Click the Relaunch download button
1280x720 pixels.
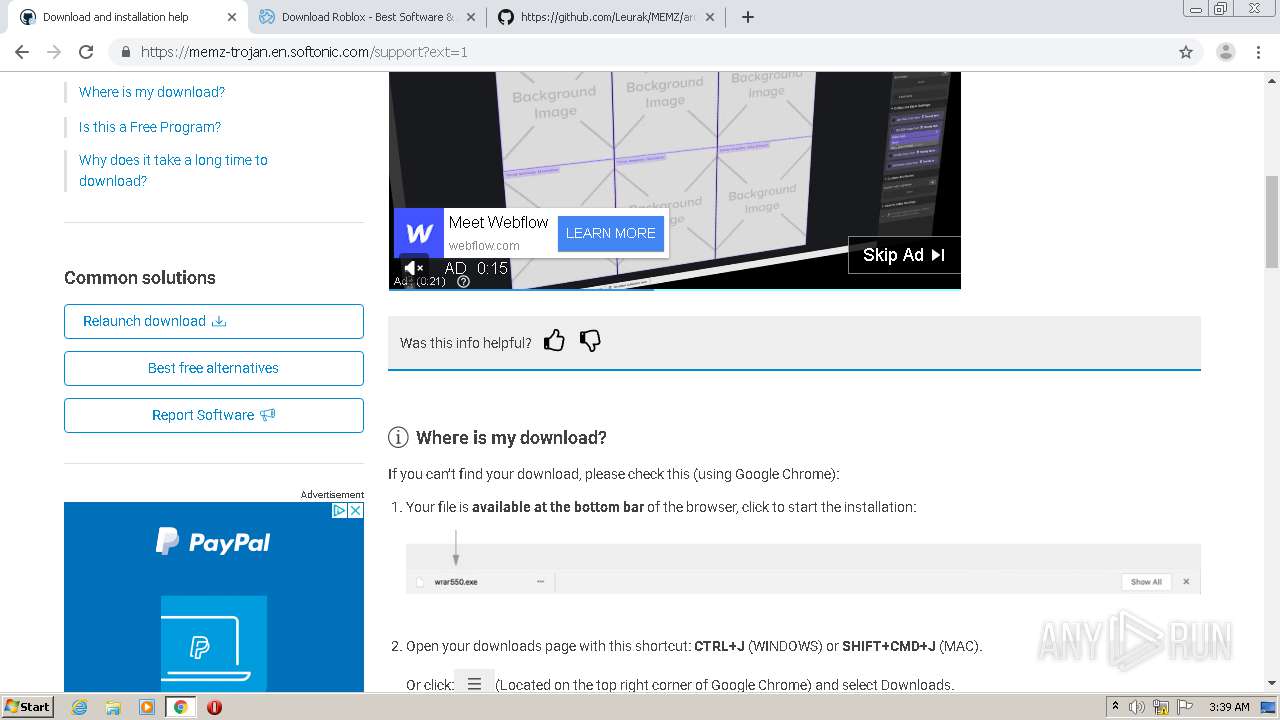point(214,321)
